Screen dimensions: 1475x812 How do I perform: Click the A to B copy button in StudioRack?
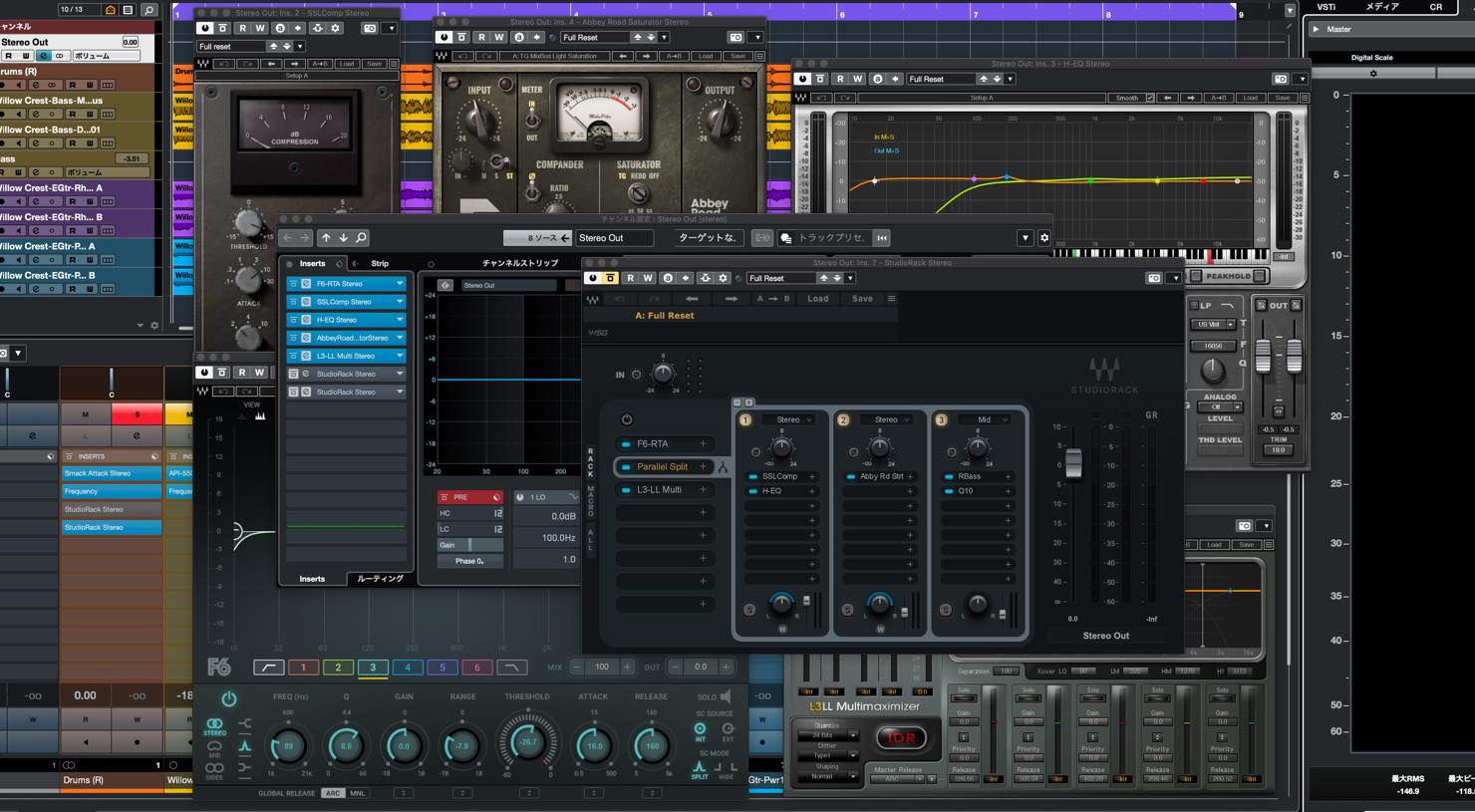[x=772, y=299]
